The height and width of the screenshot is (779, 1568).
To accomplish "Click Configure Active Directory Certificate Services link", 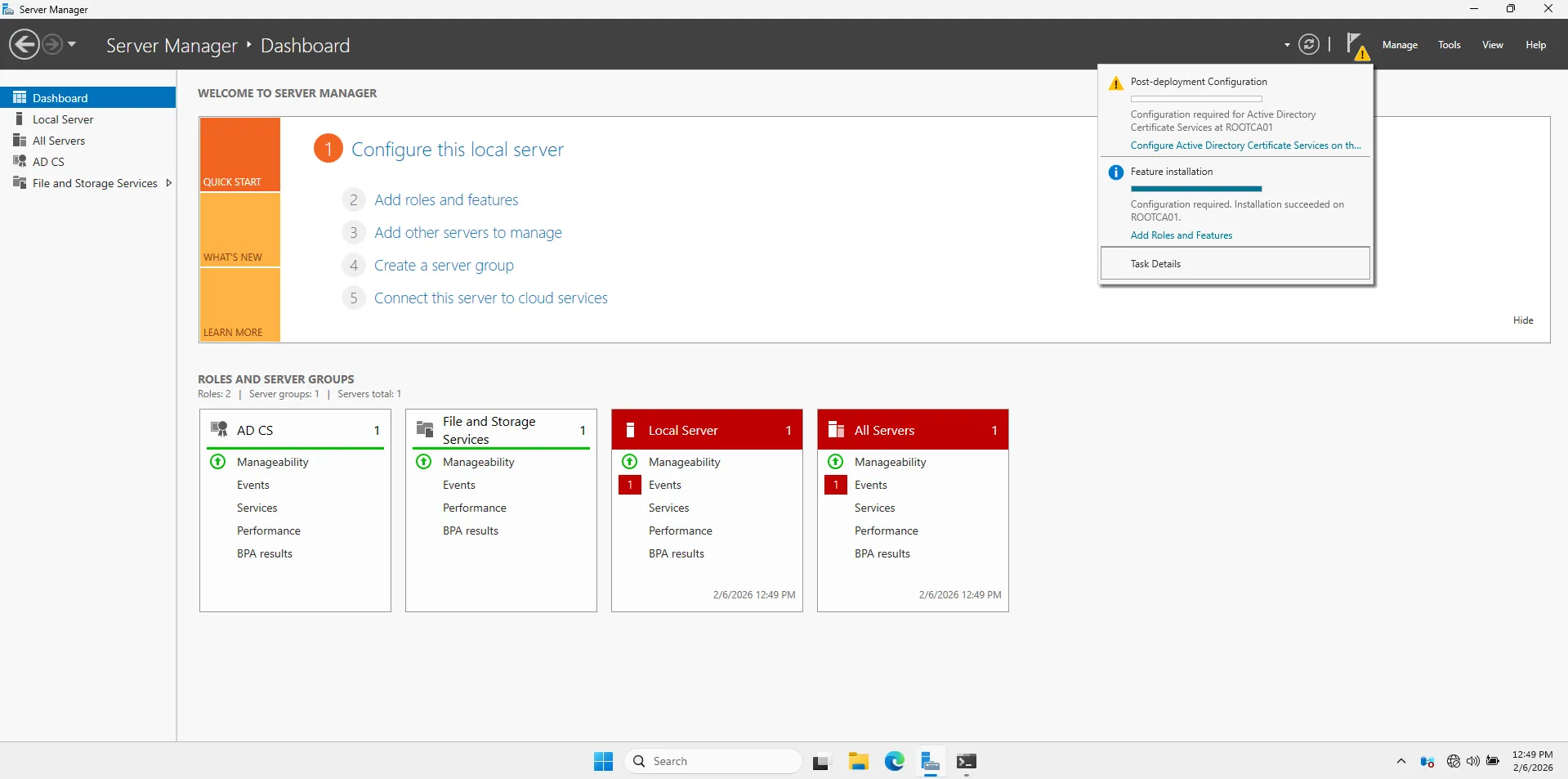I will point(1245,146).
